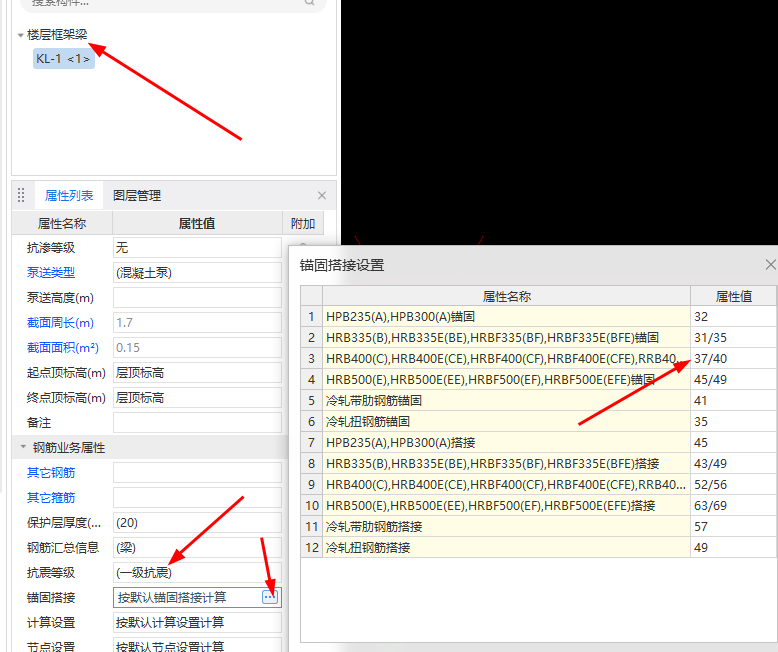The height and width of the screenshot is (652, 778).
Task: Select 冷轧带肋钢筋搭接 row
Action: (507, 526)
